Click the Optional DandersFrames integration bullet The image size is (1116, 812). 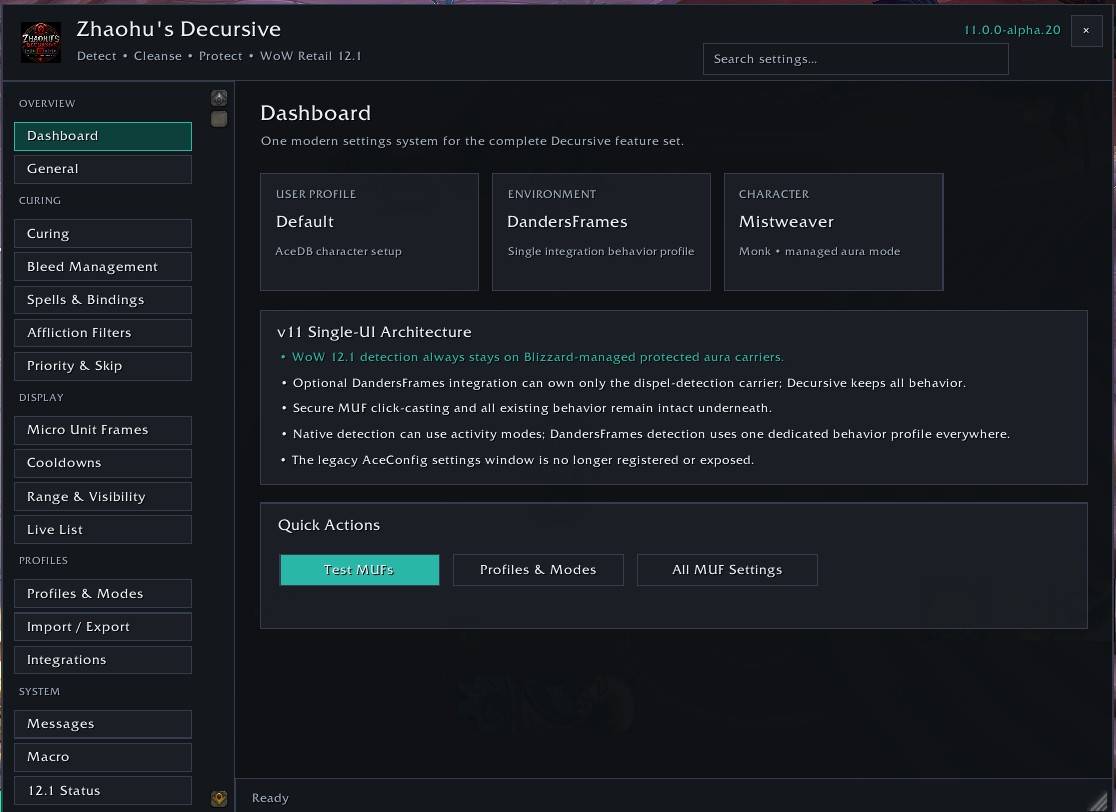coord(623,383)
